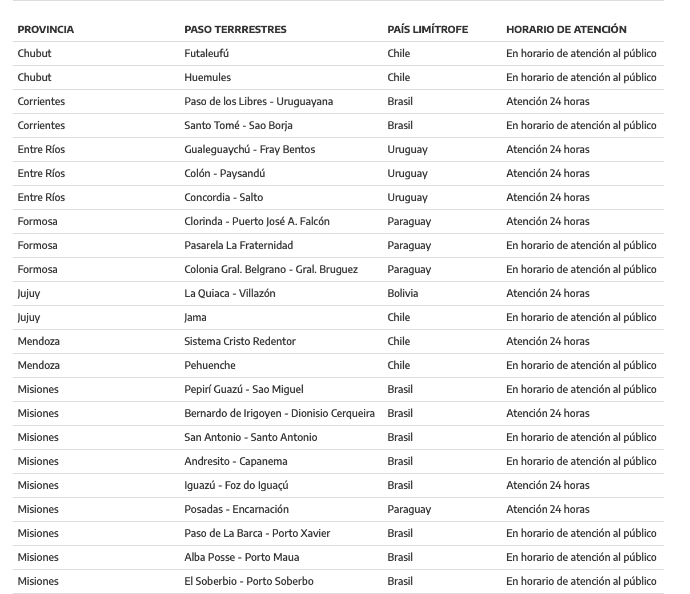The width and height of the screenshot is (690, 594).
Task: Select Sistema Cristo Redentor cell
Action: tap(240, 341)
